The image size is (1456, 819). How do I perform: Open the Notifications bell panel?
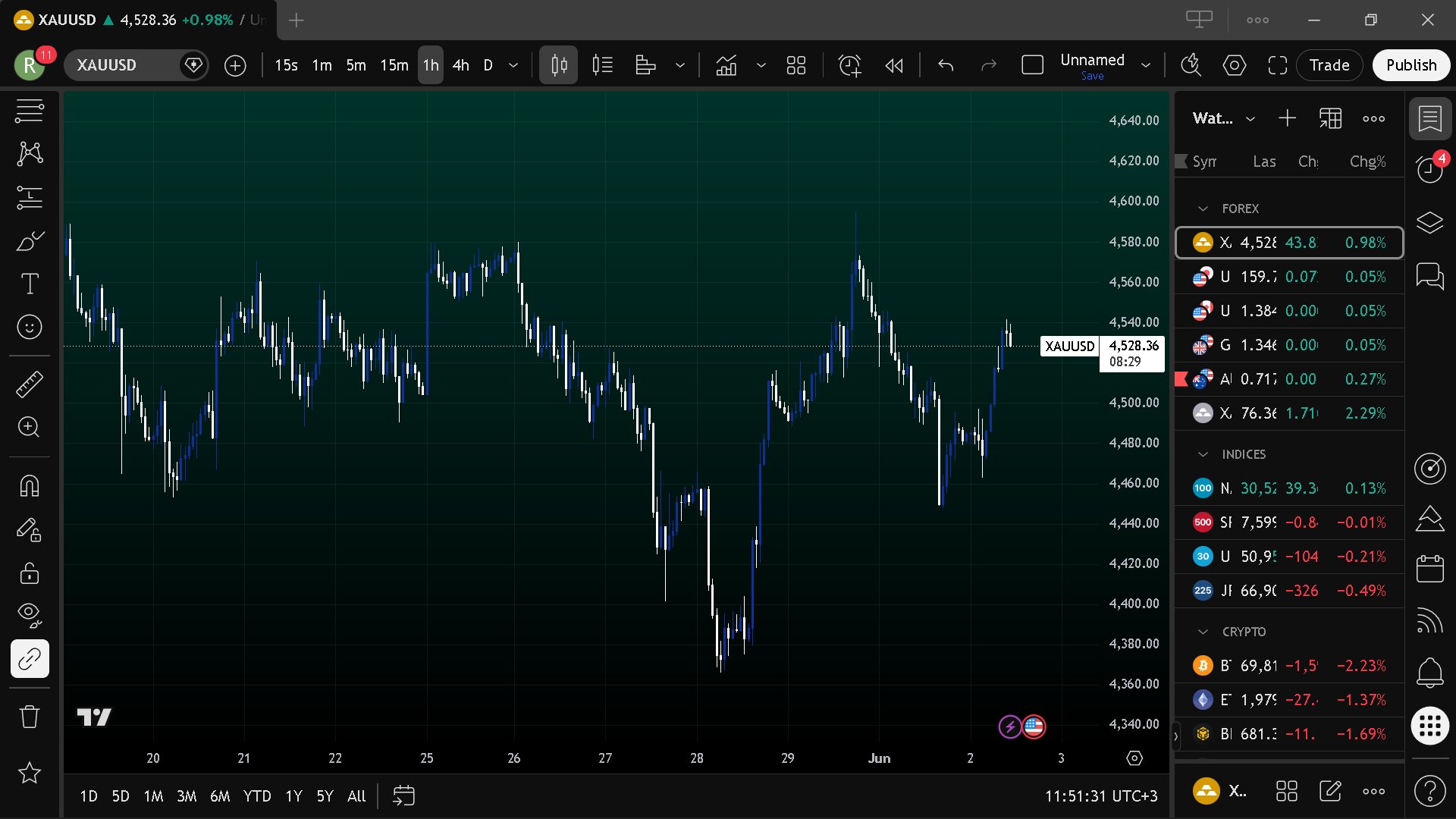pos(1430,672)
